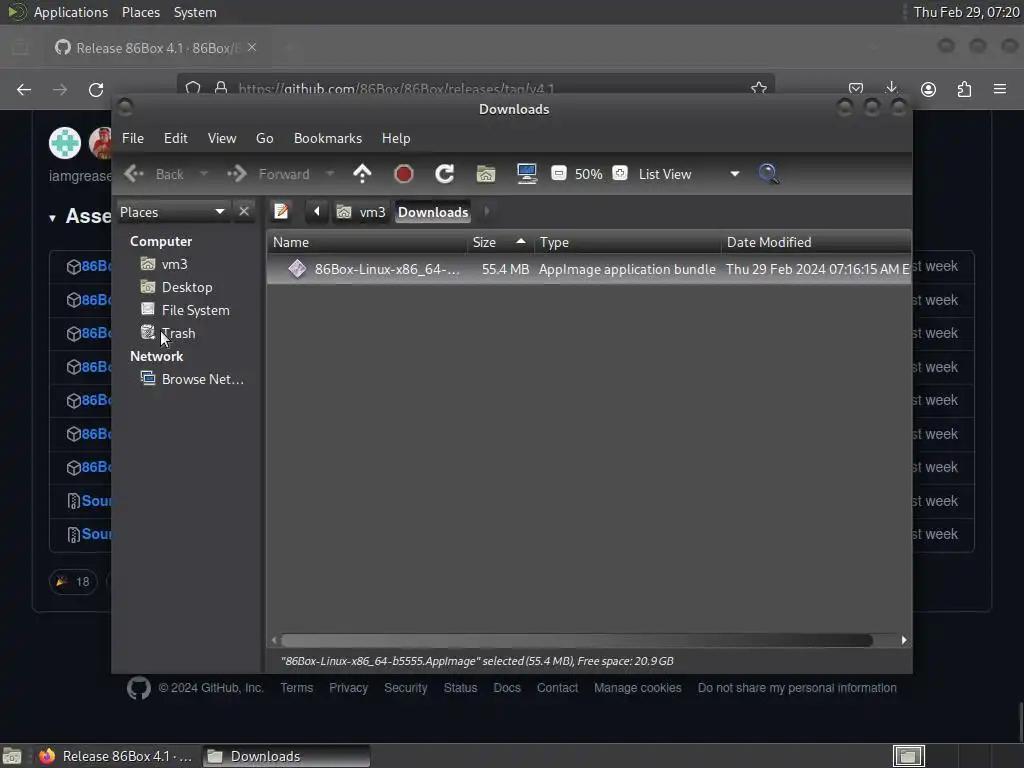Expand the Forward history dropdown arrow
The width and height of the screenshot is (1024, 768).
click(x=330, y=174)
